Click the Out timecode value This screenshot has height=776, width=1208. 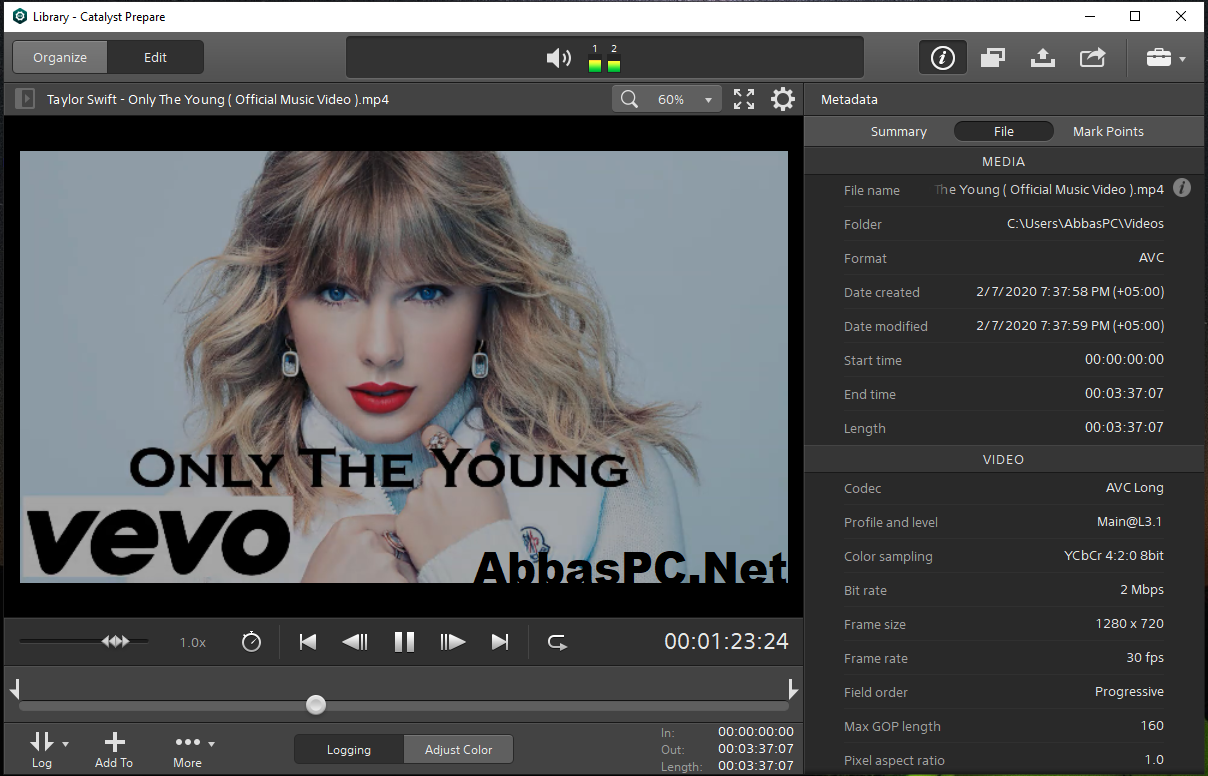756,749
